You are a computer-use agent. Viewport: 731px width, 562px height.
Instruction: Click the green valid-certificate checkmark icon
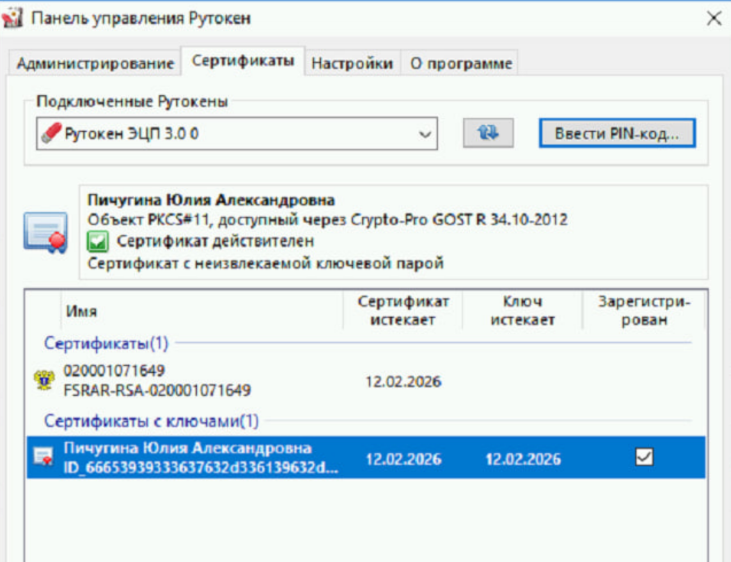point(98,241)
